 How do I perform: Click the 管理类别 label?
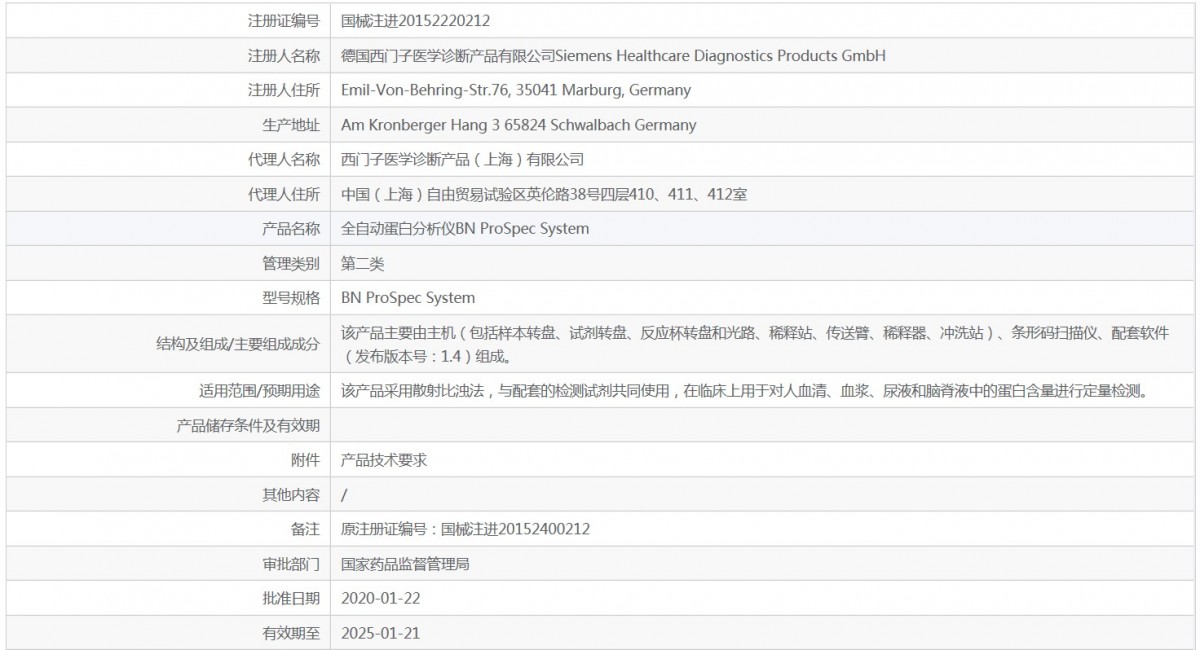(x=291, y=263)
